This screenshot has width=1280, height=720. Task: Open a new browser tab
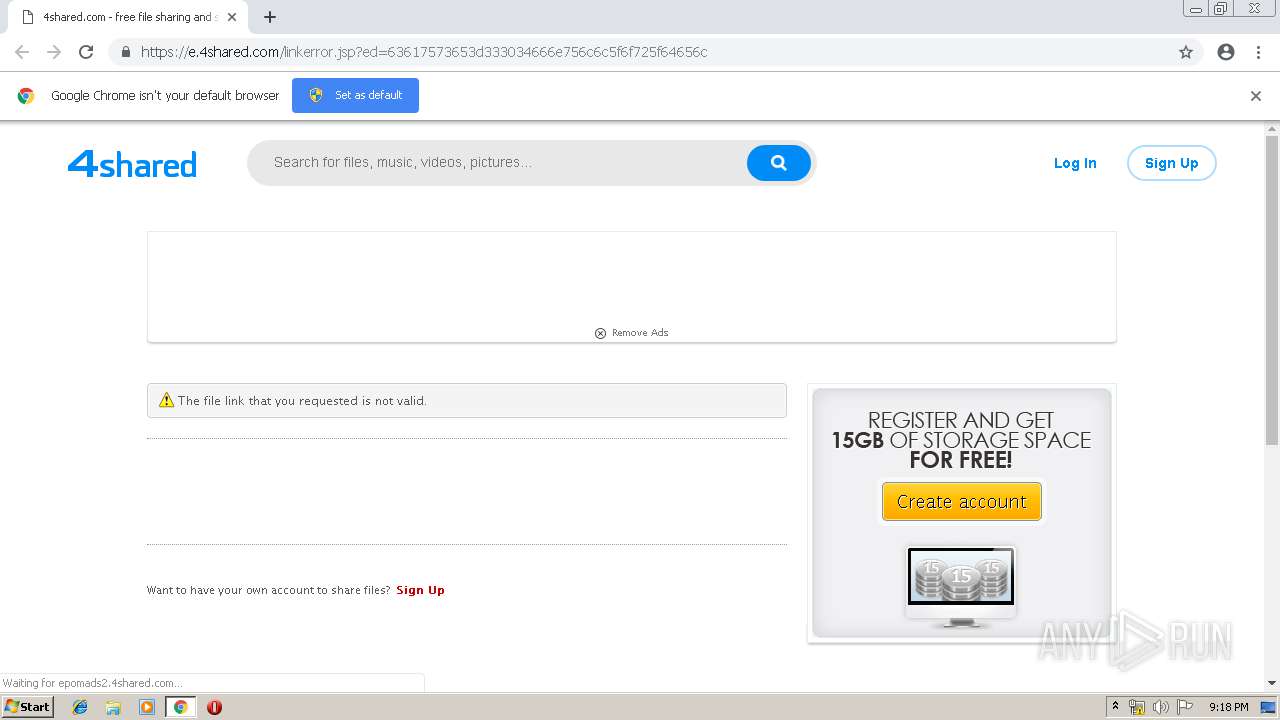[270, 17]
